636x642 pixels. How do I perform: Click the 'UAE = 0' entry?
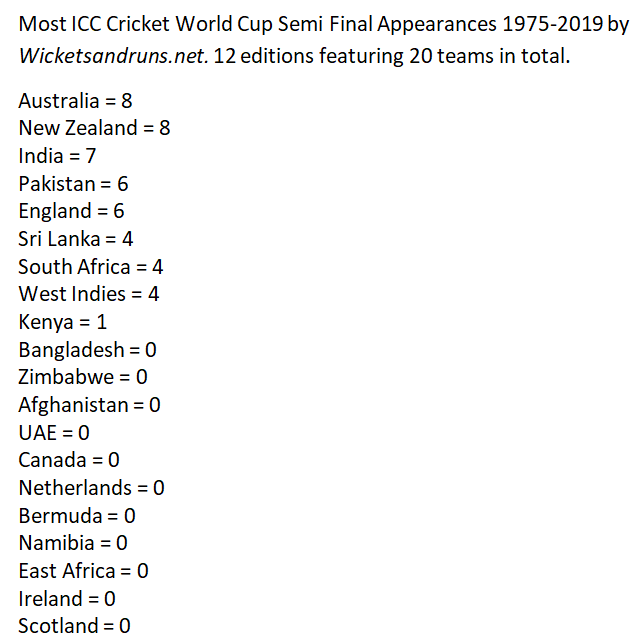coord(54,433)
